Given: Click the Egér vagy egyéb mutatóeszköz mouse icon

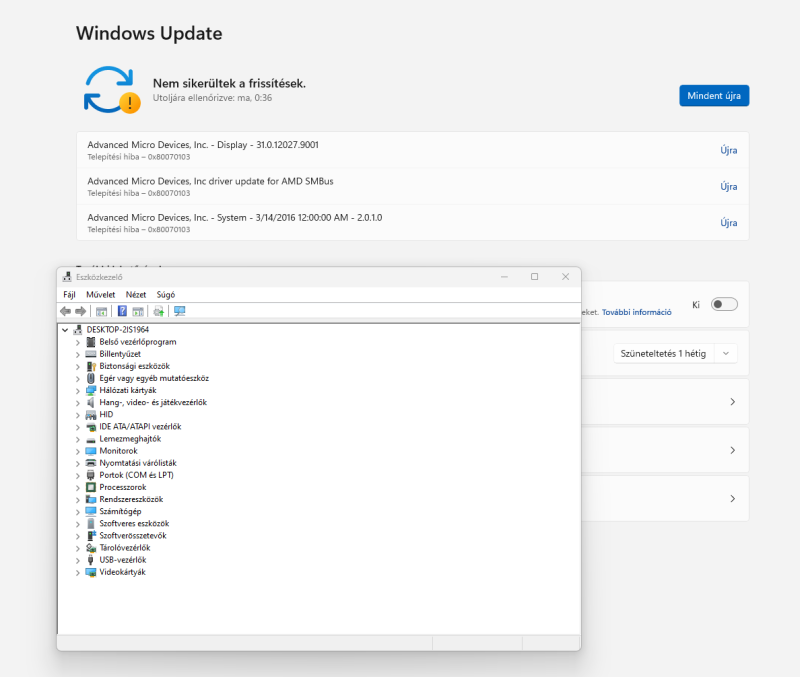Looking at the screenshot, I should click(x=91, y=378).
